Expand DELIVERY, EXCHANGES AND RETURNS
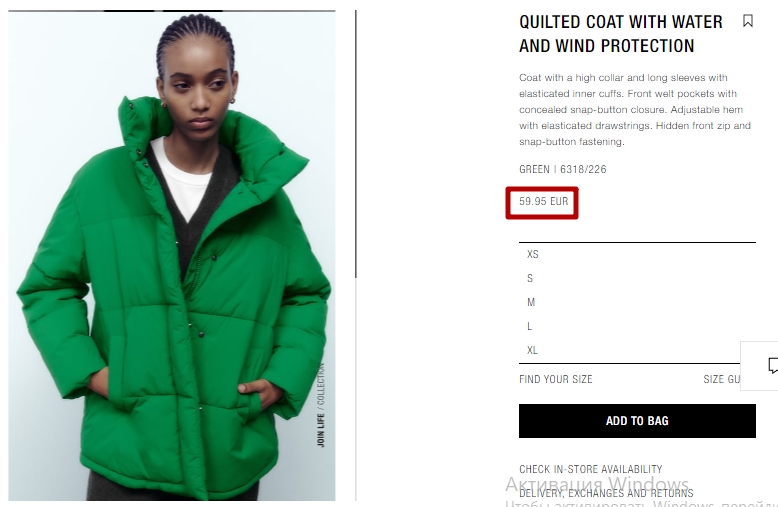Screen dimensions: 778x507 tap(606, 493)
